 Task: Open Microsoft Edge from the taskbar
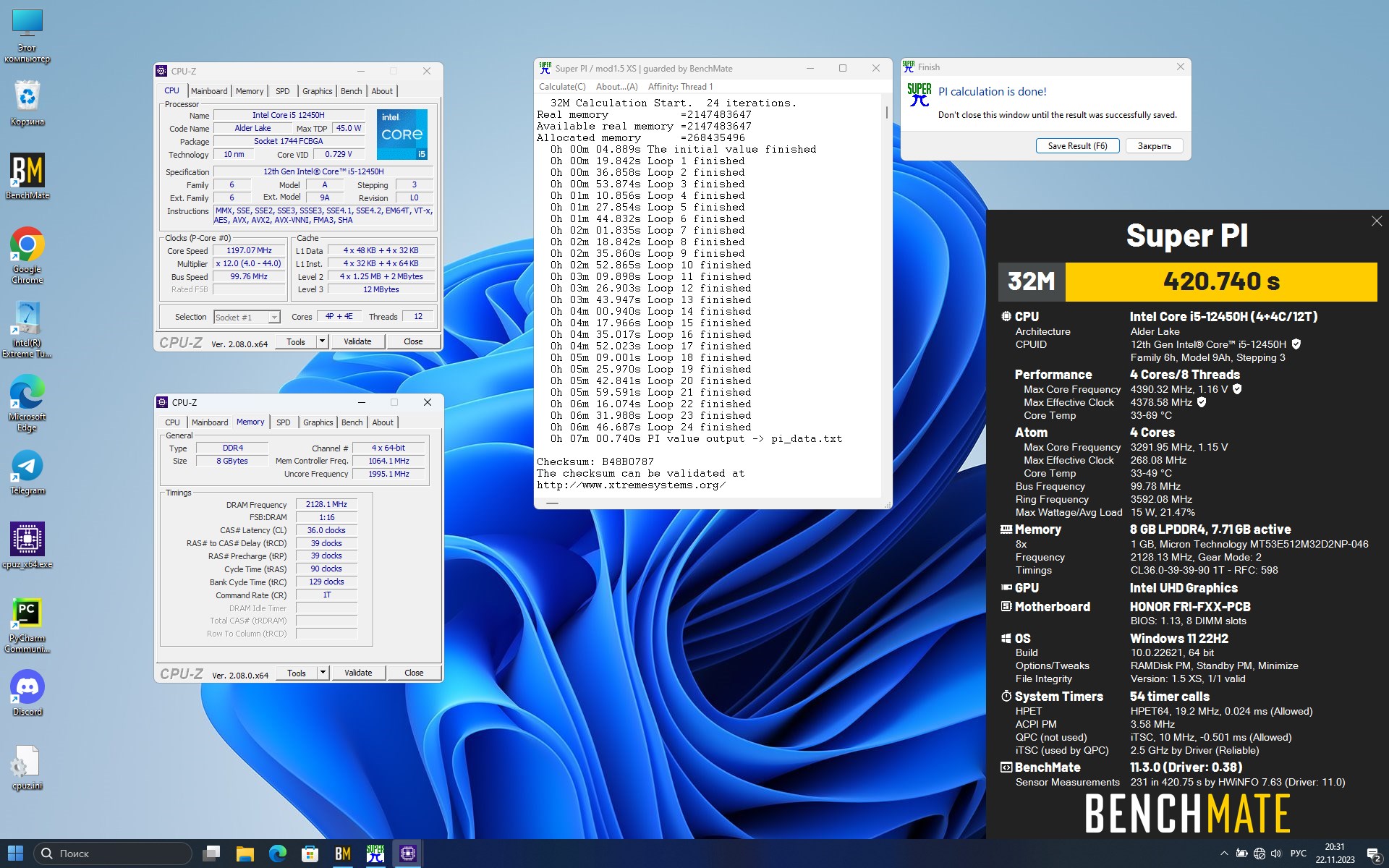click(278, 854)
